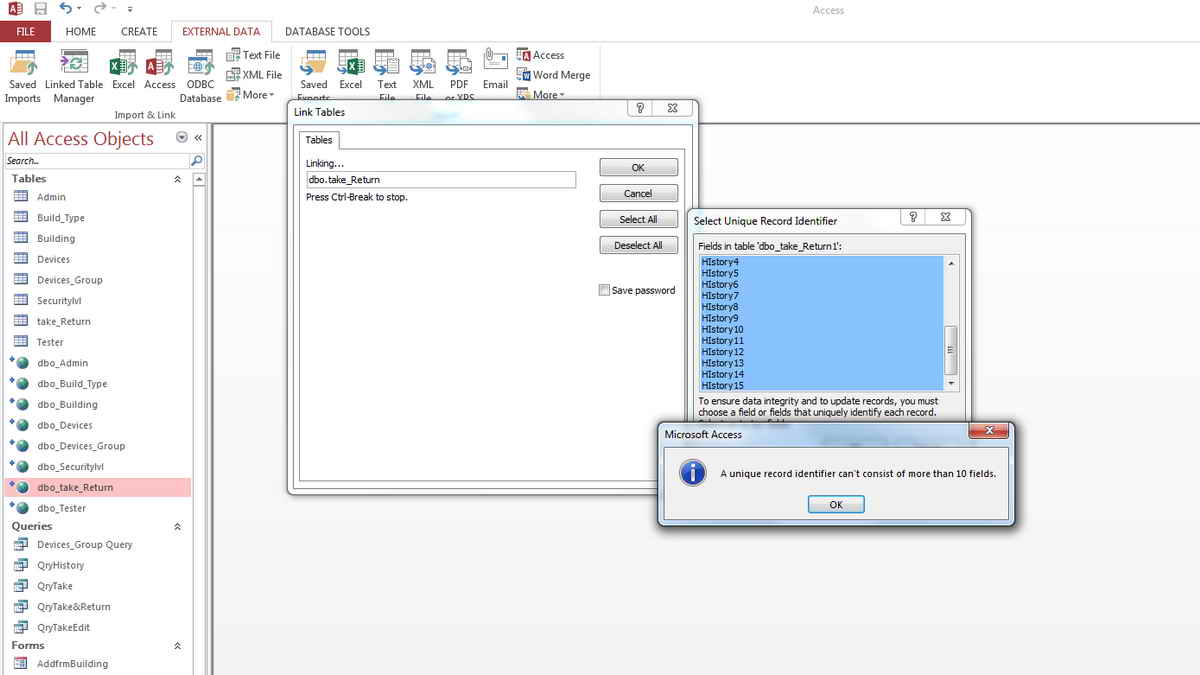This screenshot has height=675, width=1200.
Task: Export to Text File in Export group
Action: click(x=387, y=74)
